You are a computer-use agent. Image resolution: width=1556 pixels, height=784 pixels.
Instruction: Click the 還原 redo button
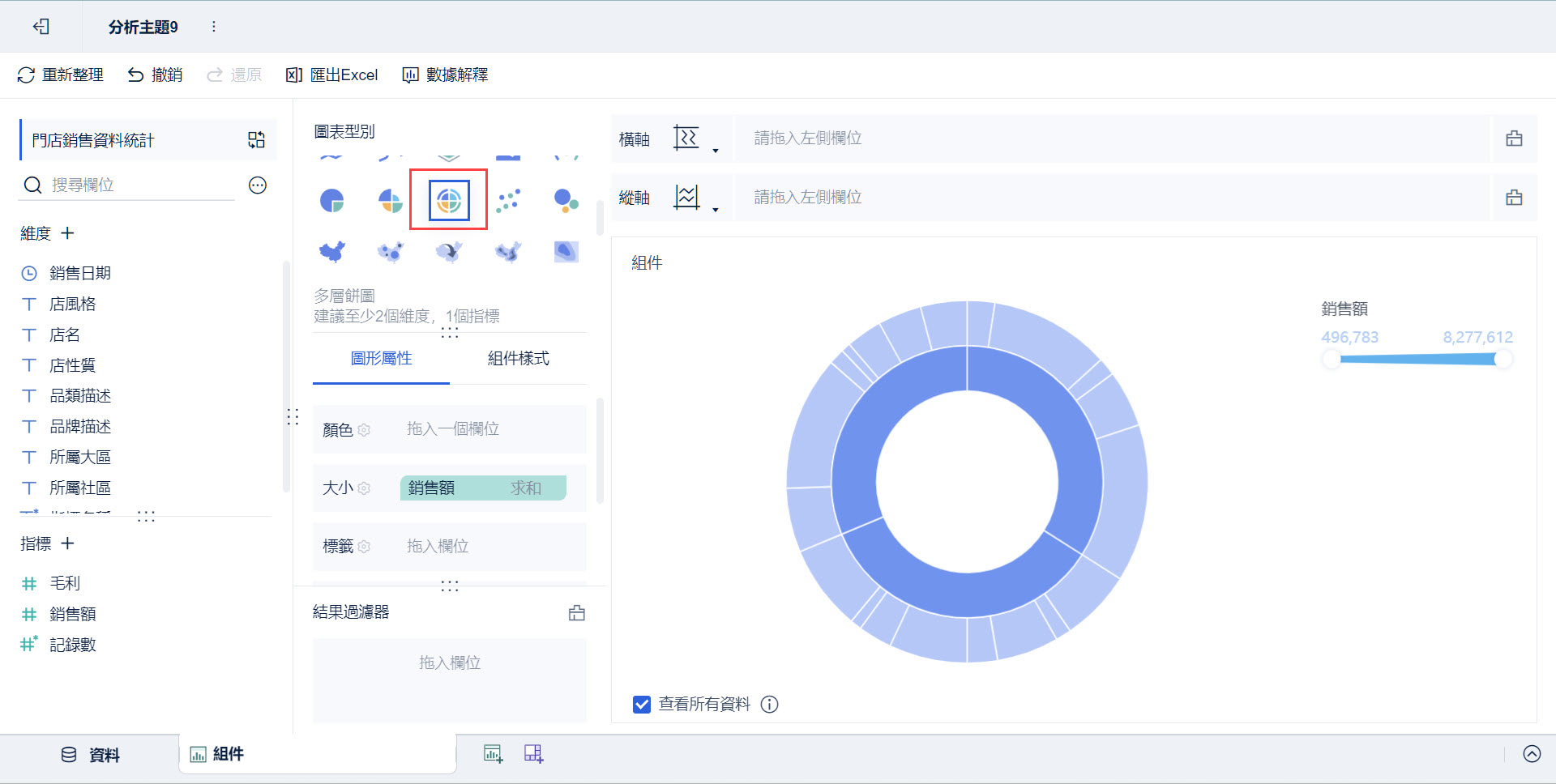[x=234, y=75]
